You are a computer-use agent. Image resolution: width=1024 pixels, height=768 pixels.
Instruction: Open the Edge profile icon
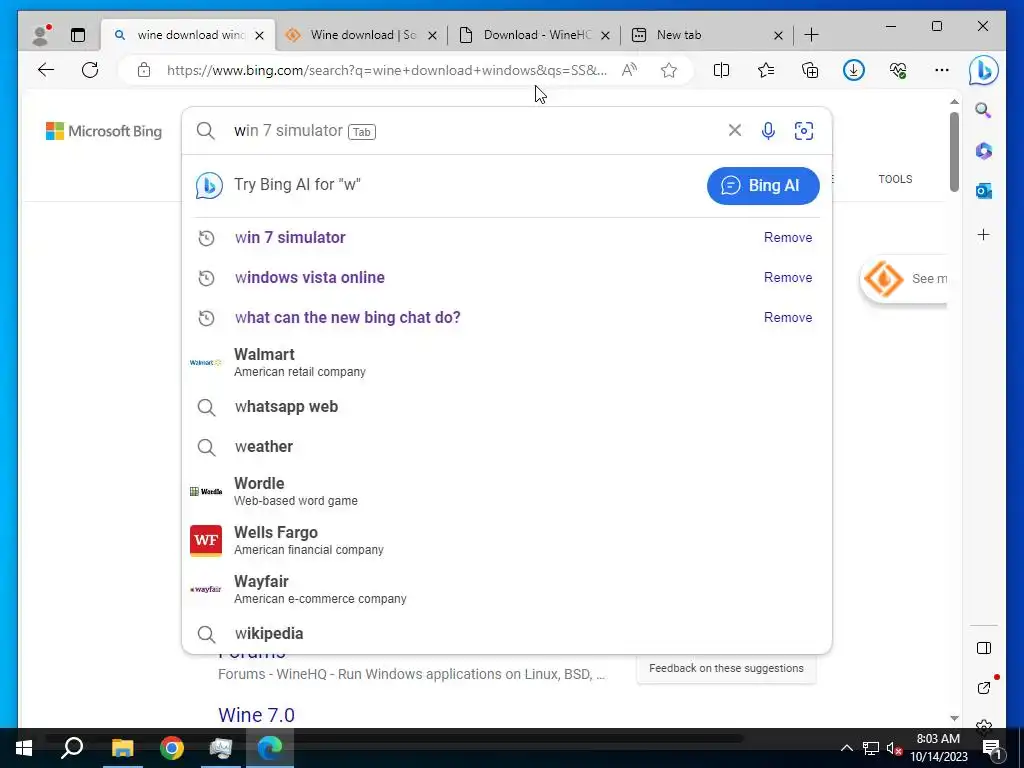click(40, 35)
